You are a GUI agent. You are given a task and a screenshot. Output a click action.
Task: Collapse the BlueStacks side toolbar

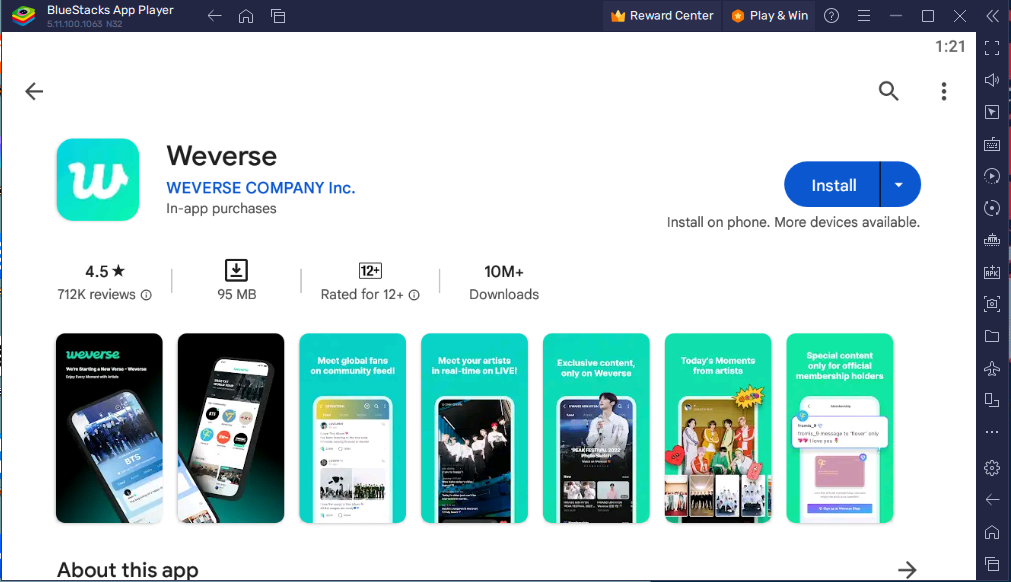coord(993,15)
